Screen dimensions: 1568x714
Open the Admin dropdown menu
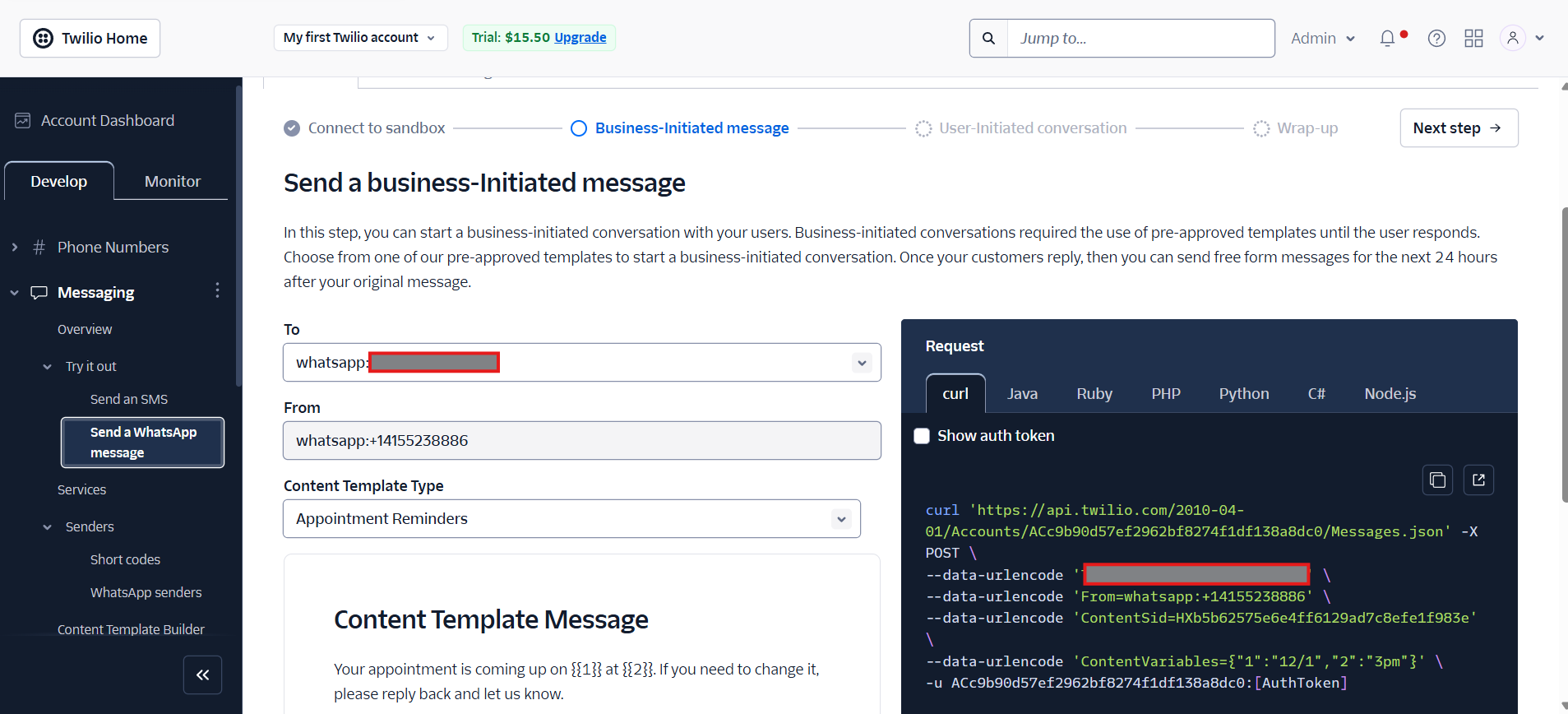pyautogui.click(x=1322, y=39)
